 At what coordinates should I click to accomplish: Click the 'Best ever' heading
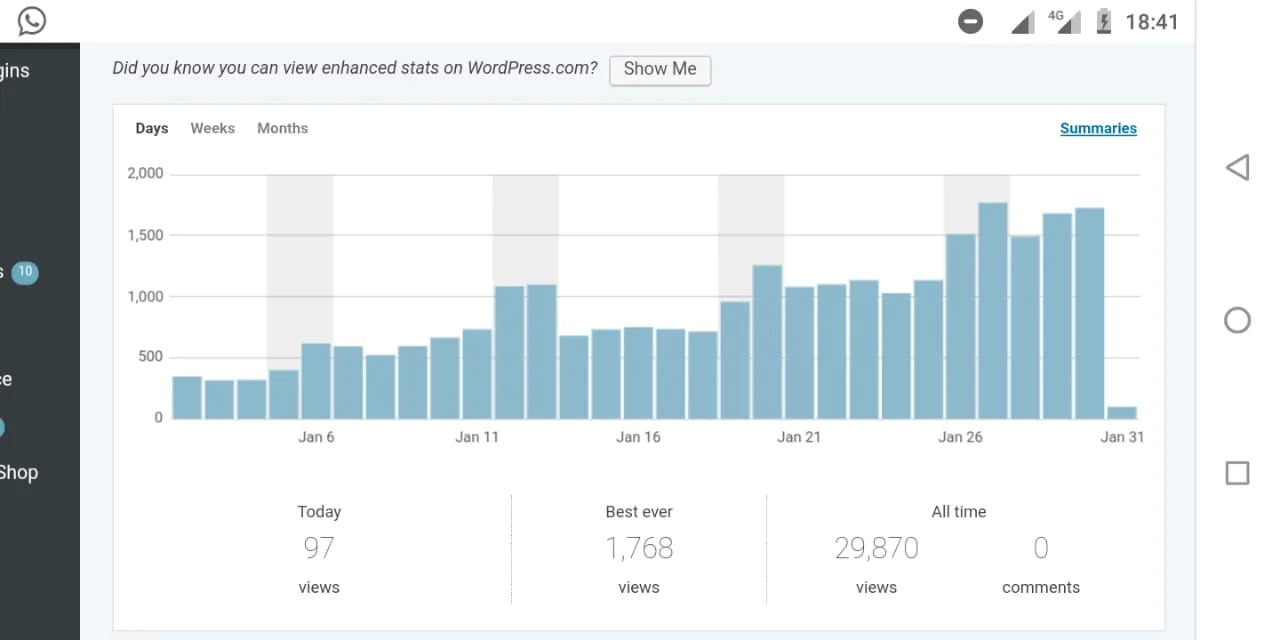(x=639, y=512)
